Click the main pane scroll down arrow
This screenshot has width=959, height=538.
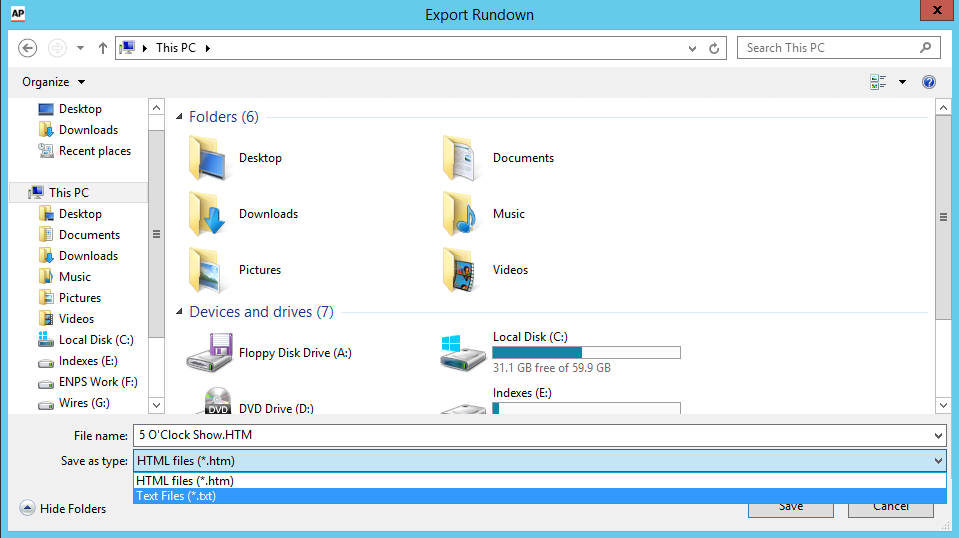coord(943,405)
